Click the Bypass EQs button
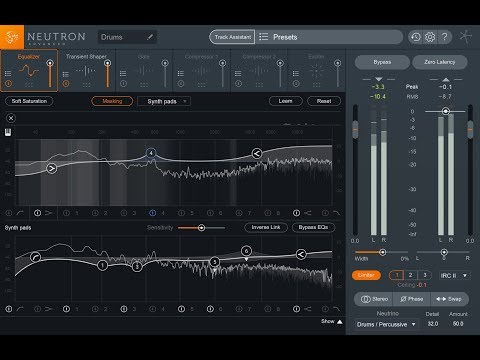This screenshot has width=480, height=360. pos(313,227)
